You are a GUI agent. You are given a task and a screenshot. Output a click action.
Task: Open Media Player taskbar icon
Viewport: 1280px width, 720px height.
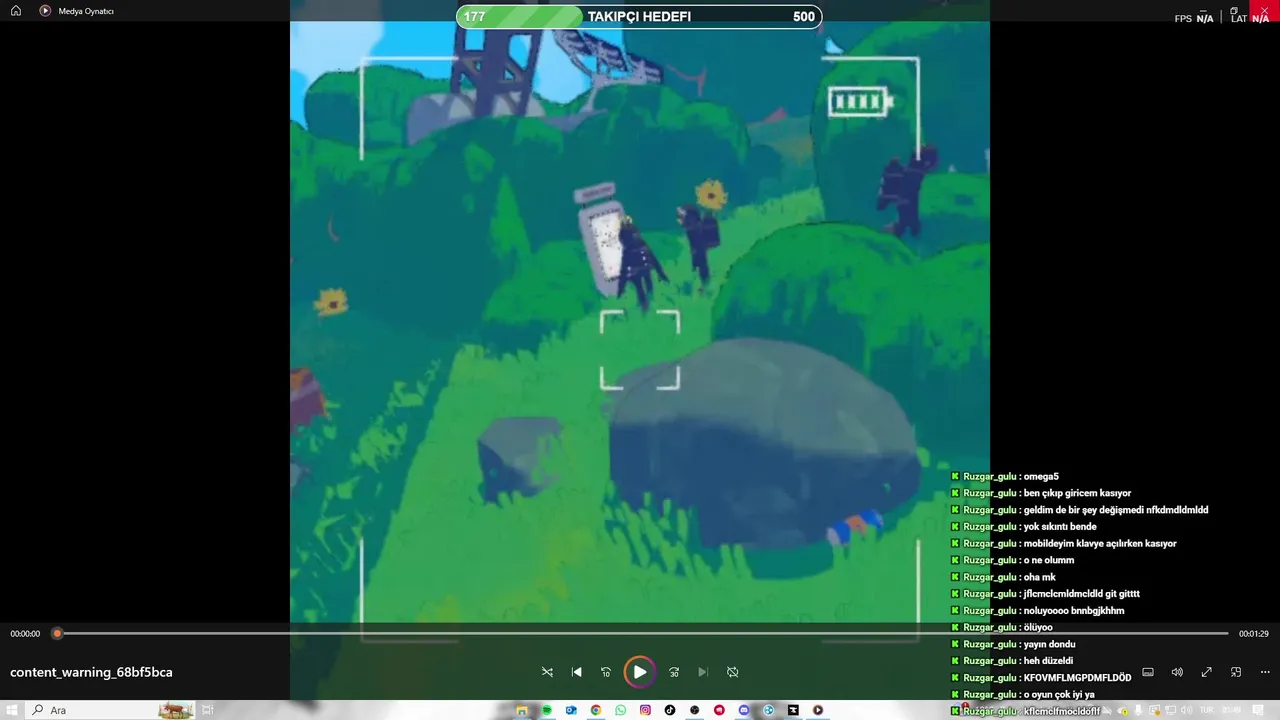click(818, 710)
